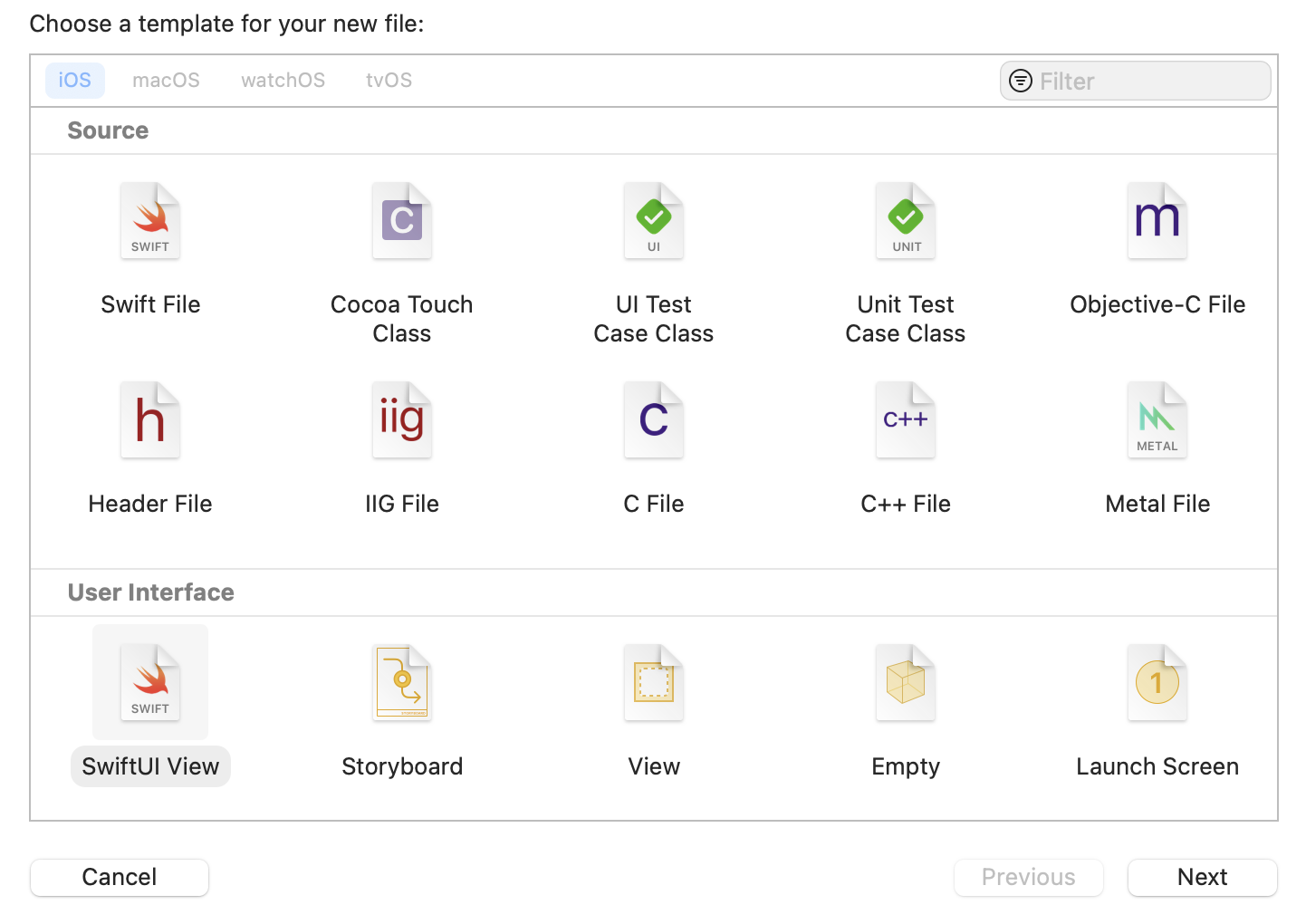Click Cancel to dismiss the dialog
The width and height of the screenshot is (1306, 924).
pyautogui.click(x=120, y=877)
